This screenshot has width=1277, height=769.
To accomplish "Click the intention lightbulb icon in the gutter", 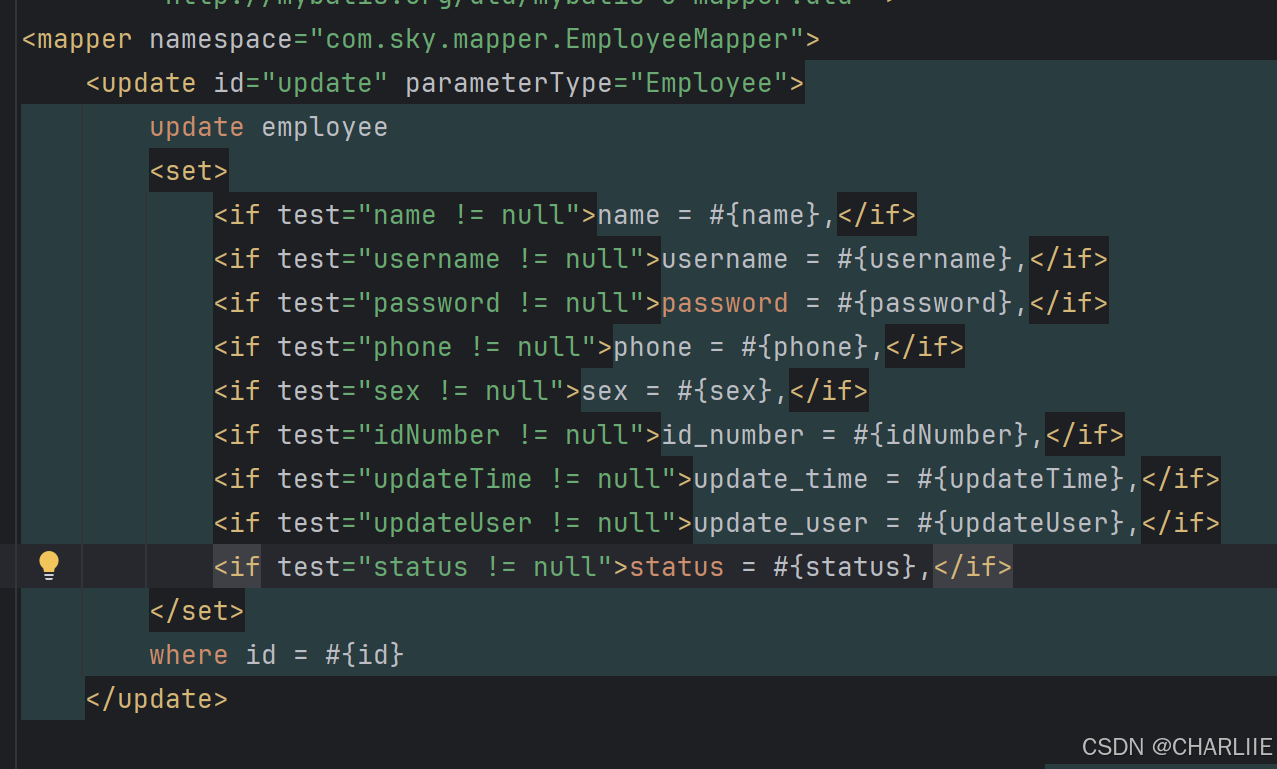I will click(x=50, y=565).
